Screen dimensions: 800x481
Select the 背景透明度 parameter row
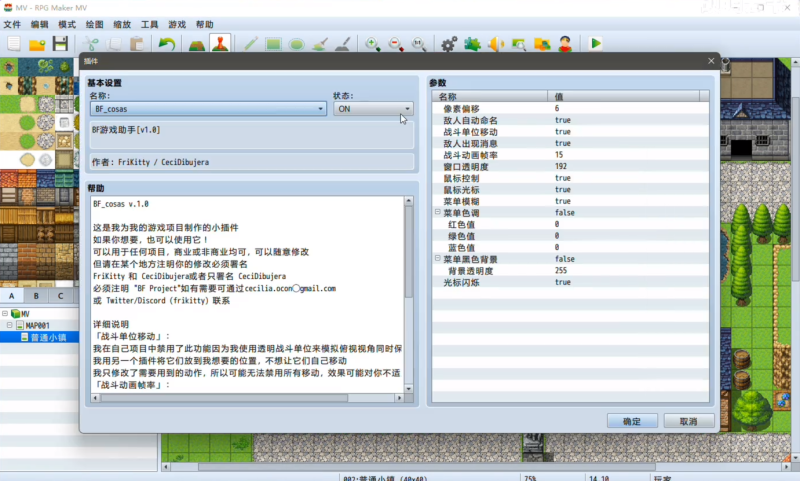[x=570, y=271]
